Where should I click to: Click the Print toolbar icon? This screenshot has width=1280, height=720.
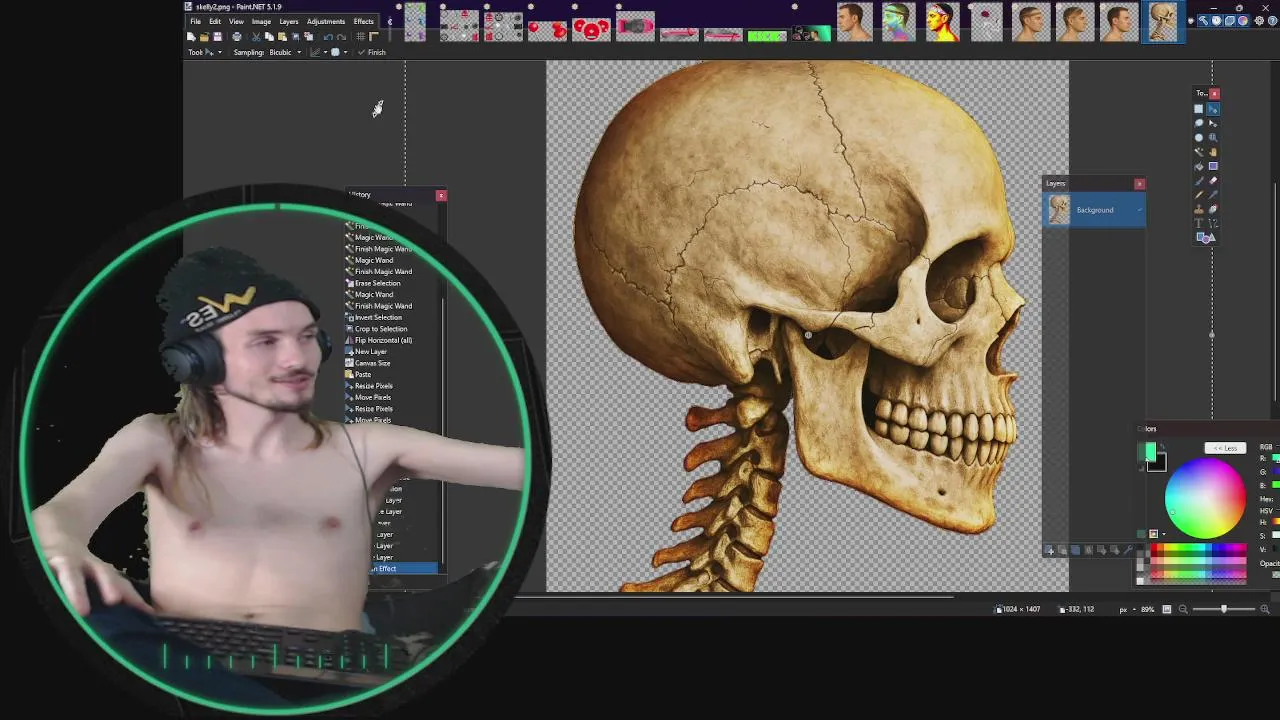tap(236, 37)
